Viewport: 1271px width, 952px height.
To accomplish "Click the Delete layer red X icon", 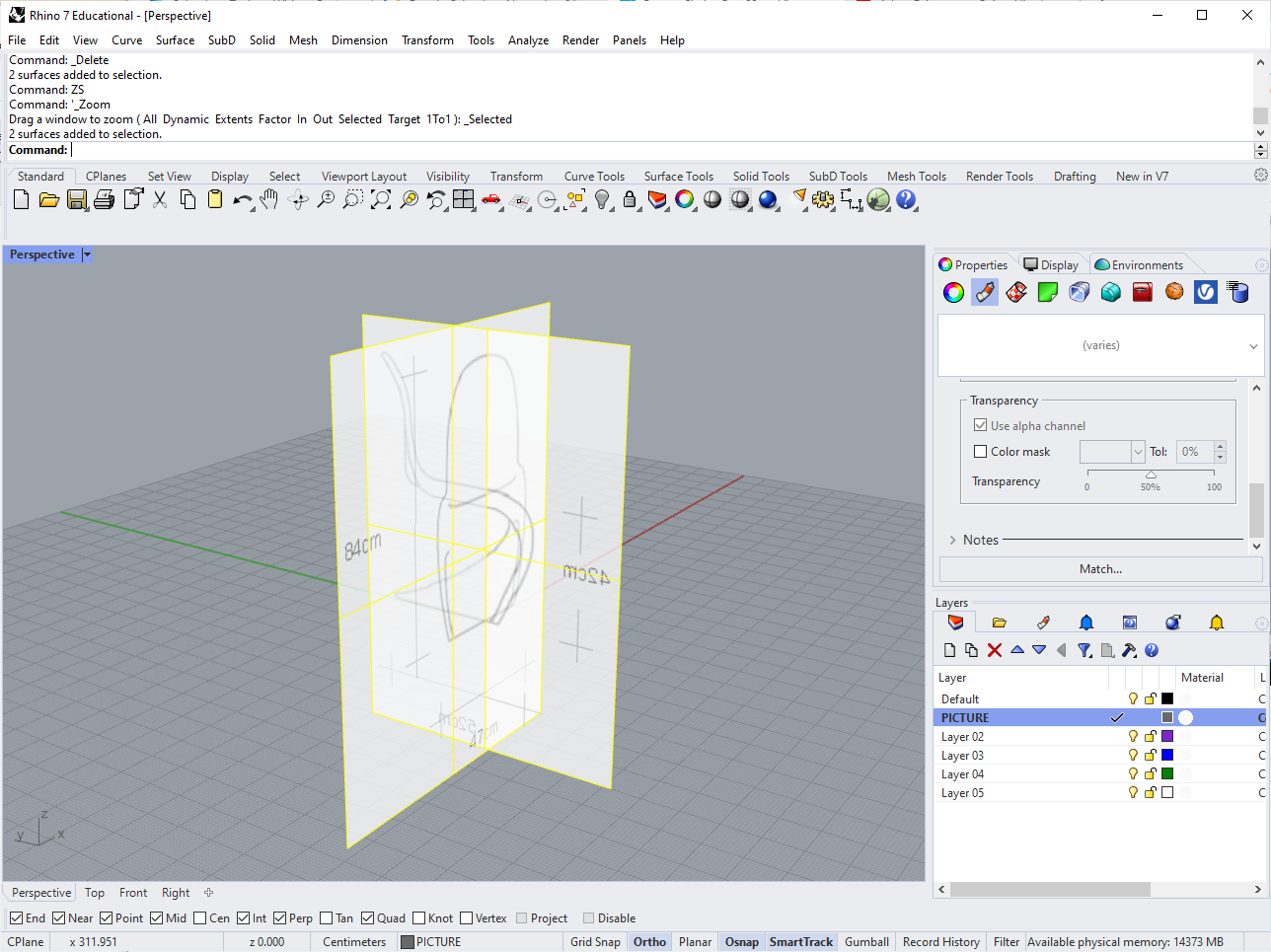I will click(995, 650).
